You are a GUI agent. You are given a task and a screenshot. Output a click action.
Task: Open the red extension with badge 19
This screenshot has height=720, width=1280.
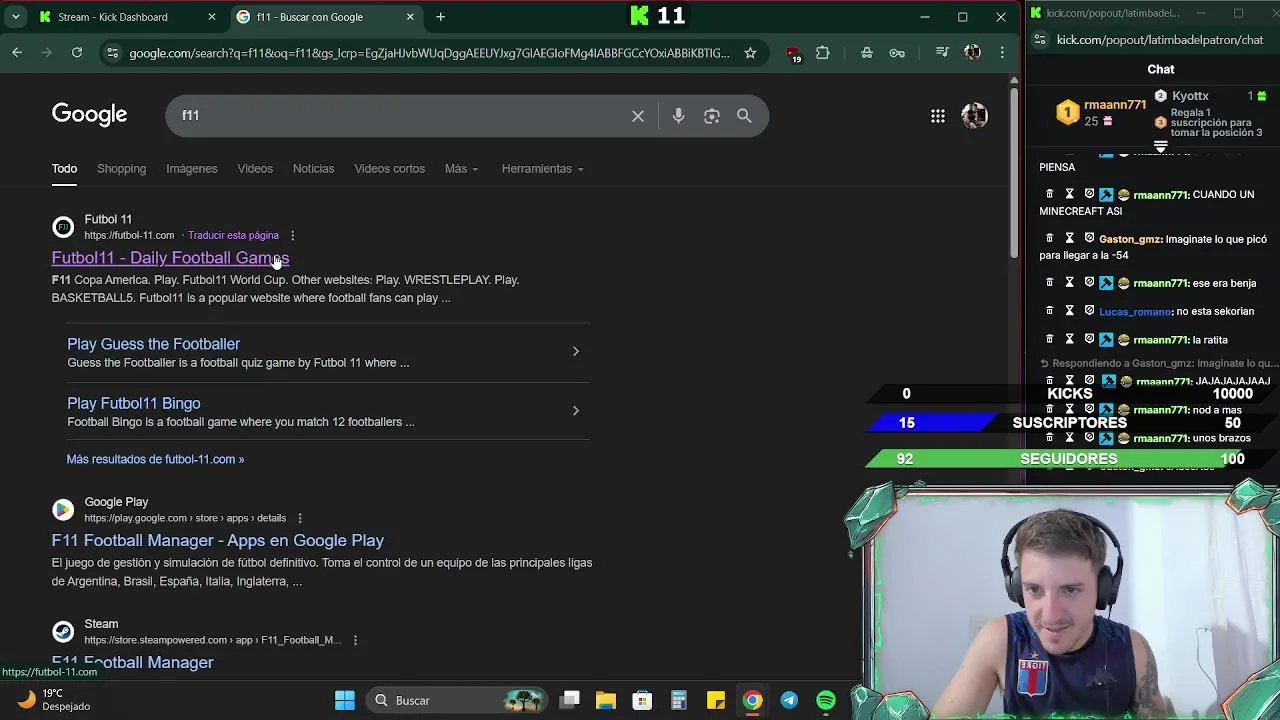[x=793, y=53]
